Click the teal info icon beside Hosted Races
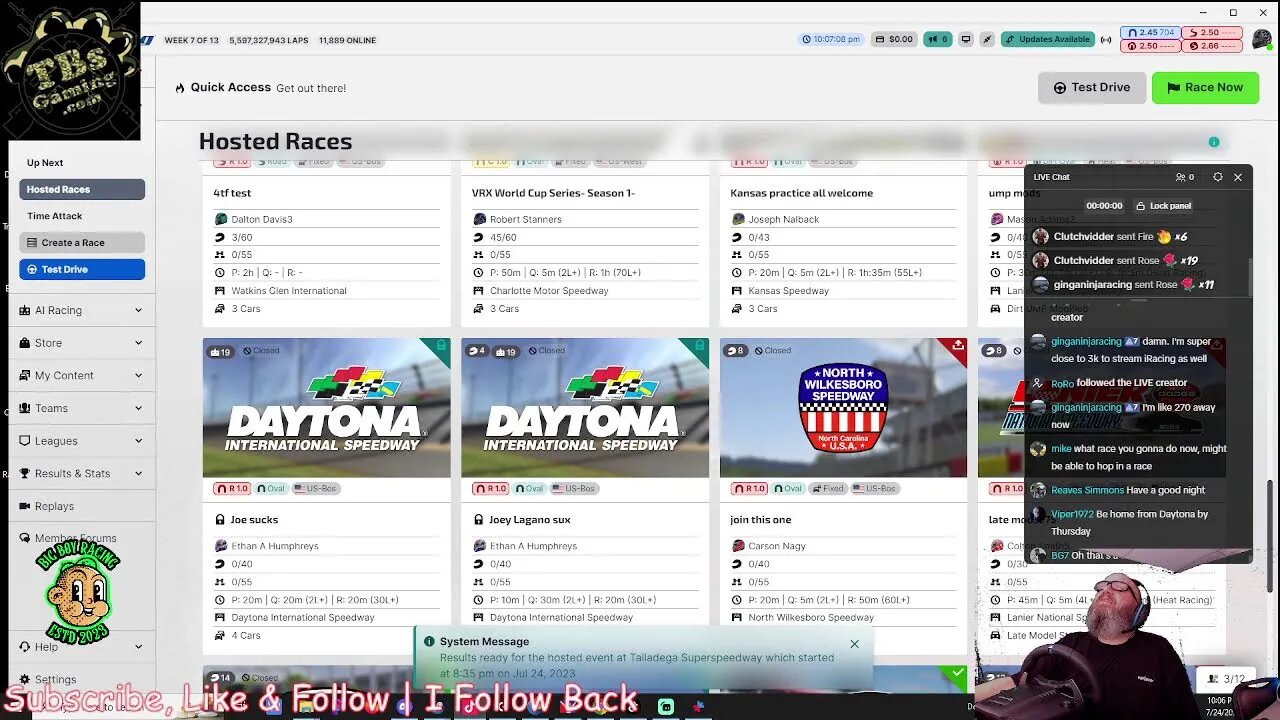The width and height of the screenshot is (1280, 720). (x=1214, y=142)
